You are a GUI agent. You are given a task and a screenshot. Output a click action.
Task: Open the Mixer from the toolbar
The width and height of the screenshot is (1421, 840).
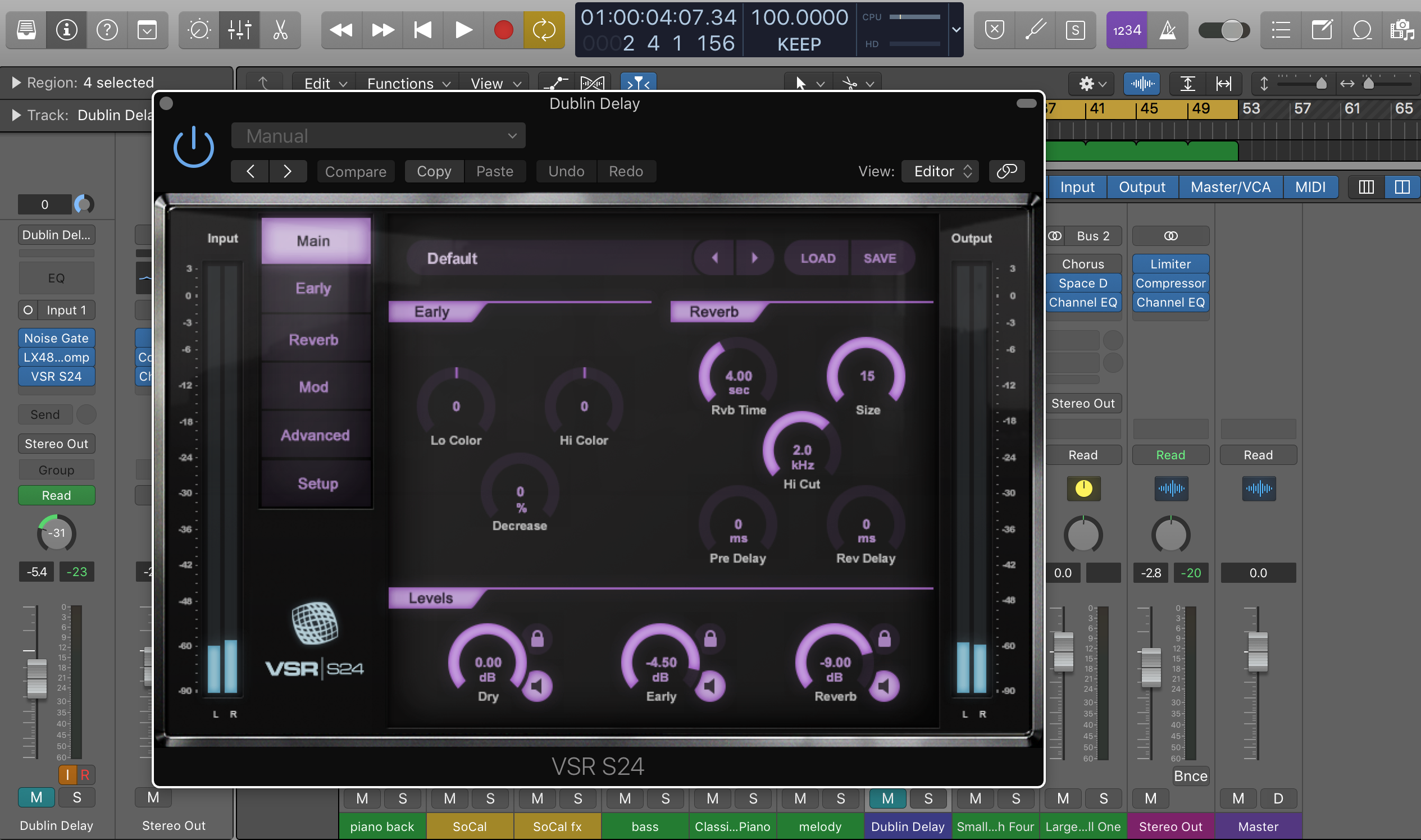tap(239, 29)
